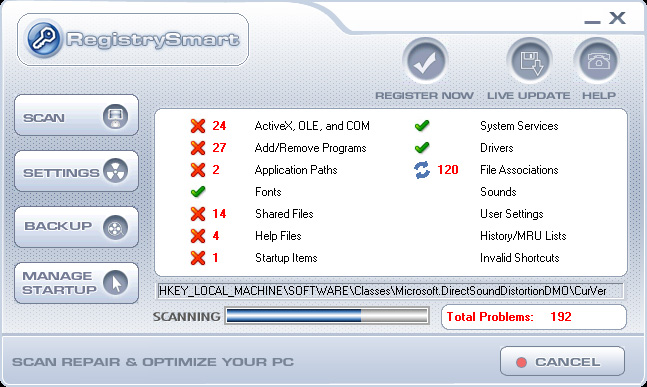Click red X beside Add/Remove Programs
The width and height of the screenshot is (647, 387).
click(198, 148)
